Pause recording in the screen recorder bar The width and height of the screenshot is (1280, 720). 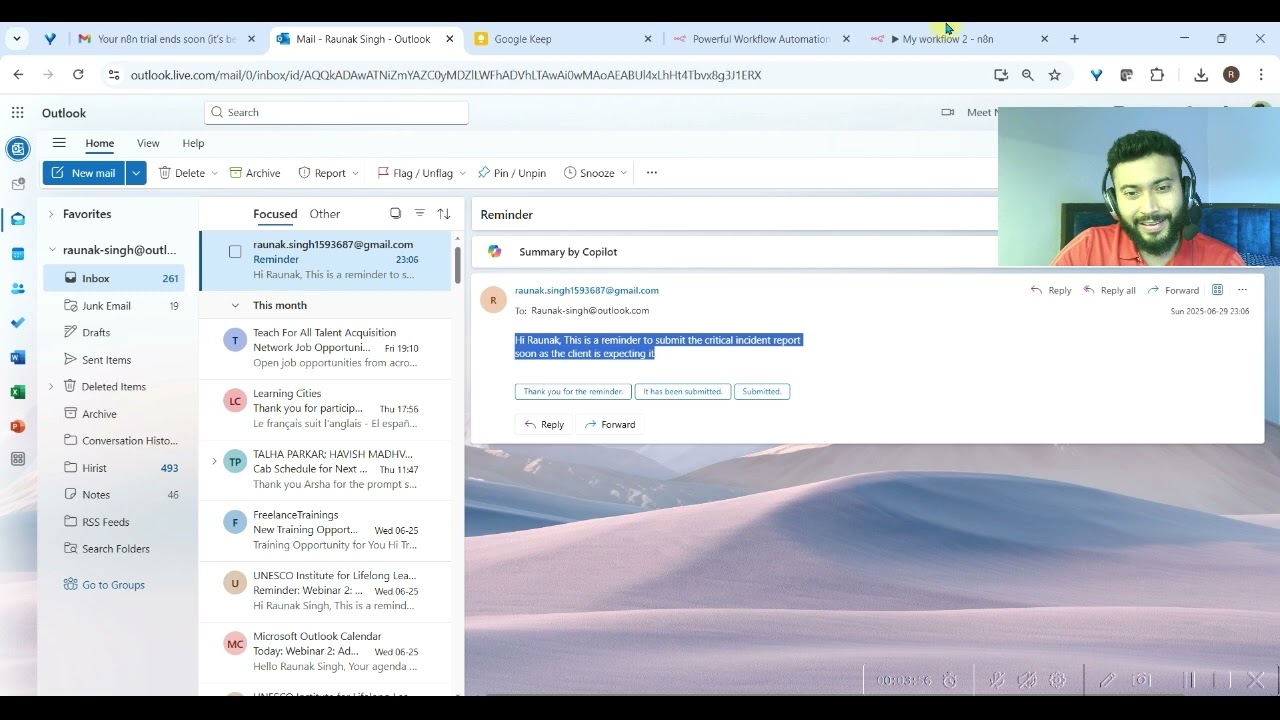click(x=1189, y=680)
